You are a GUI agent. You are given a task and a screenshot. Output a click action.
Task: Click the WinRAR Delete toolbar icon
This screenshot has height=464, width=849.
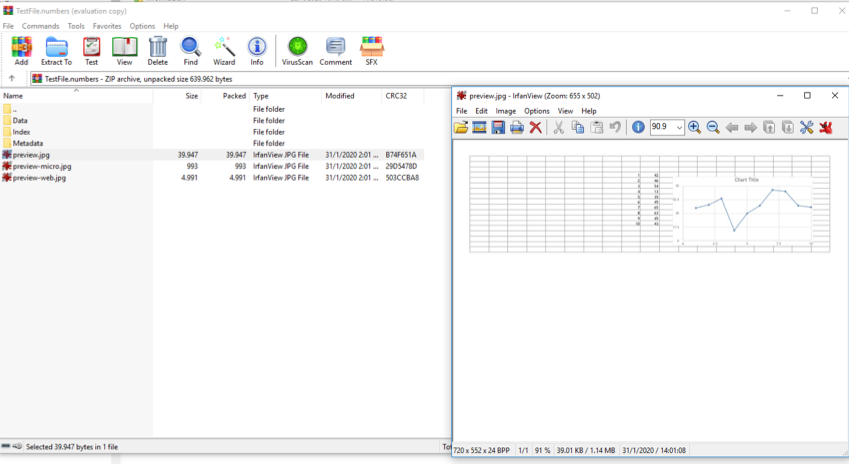158,51
